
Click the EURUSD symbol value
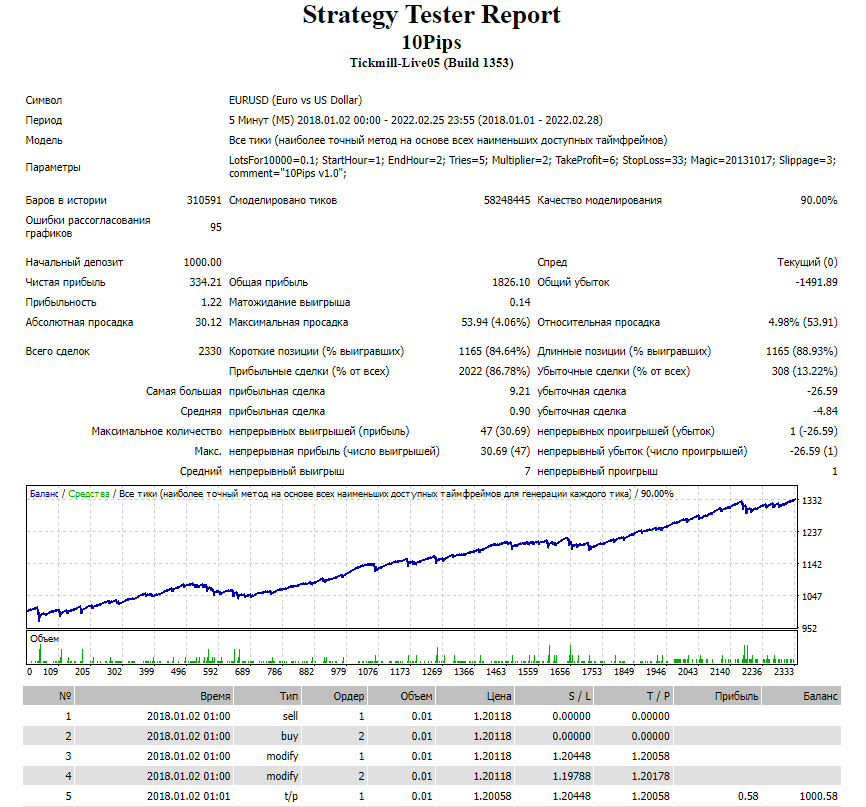click(295, 100)
